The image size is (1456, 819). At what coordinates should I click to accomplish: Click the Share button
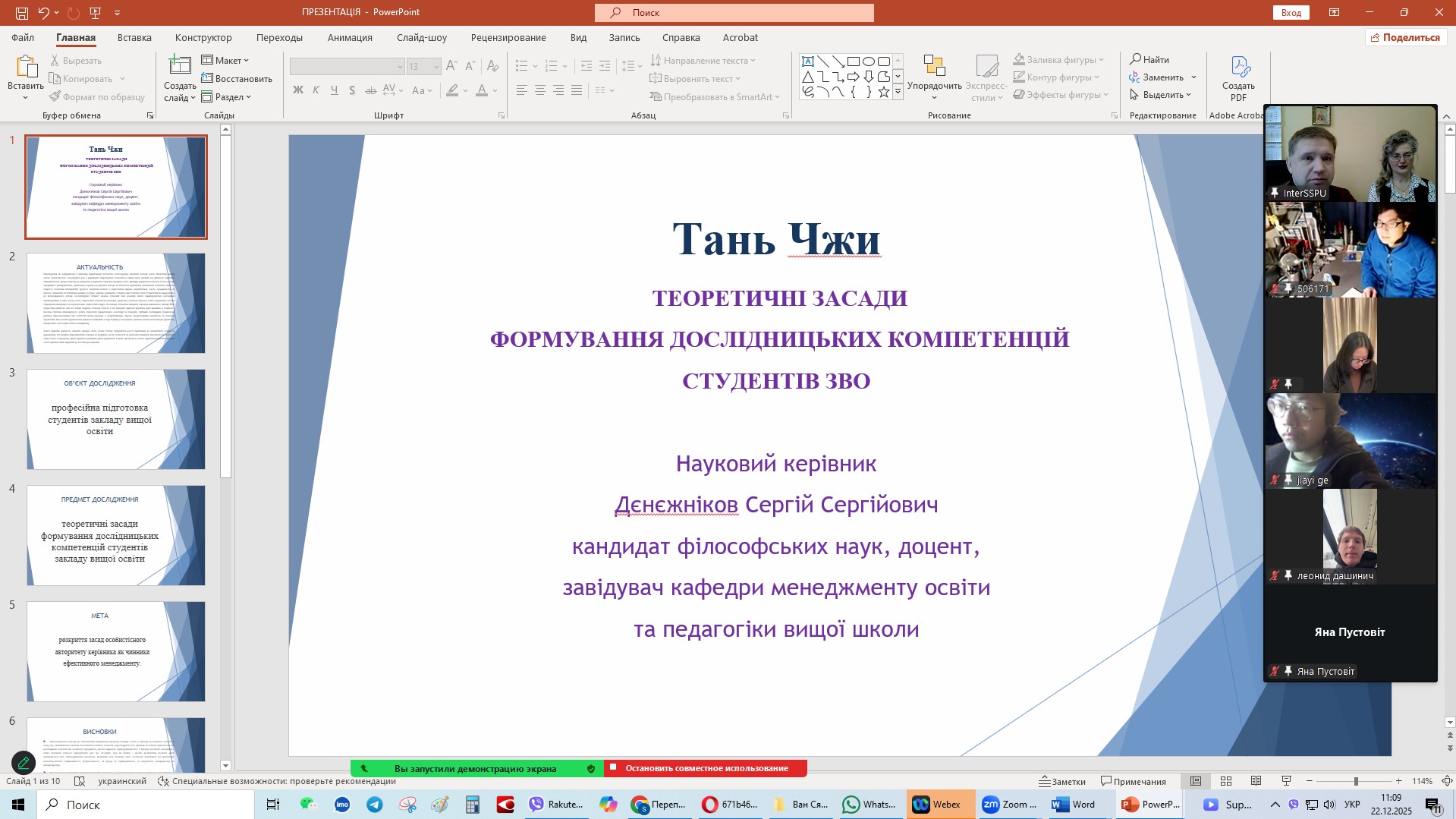[x=1405, y=37]
